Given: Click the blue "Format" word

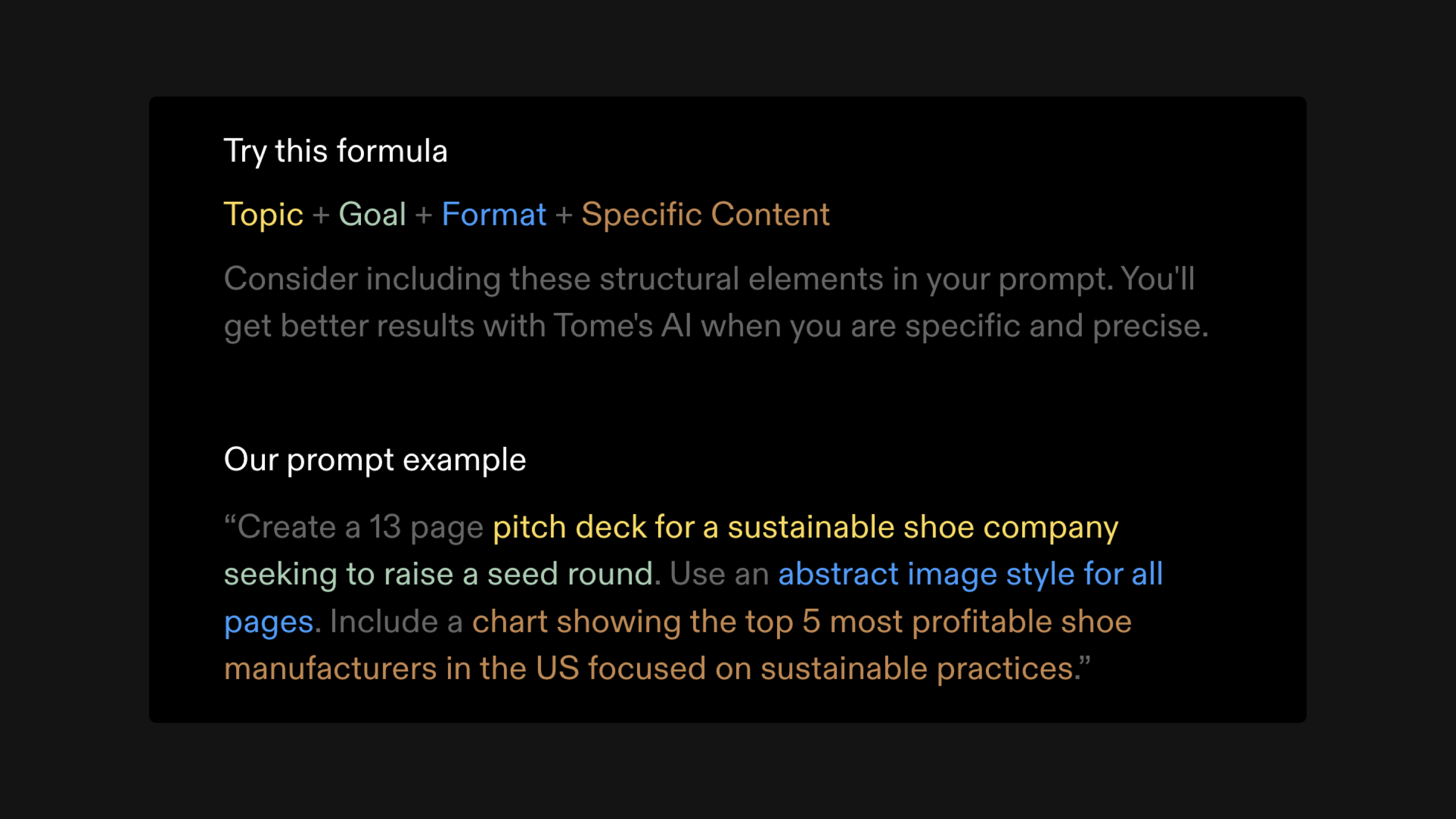Looking at the screenshot, I should pos(494,215).
